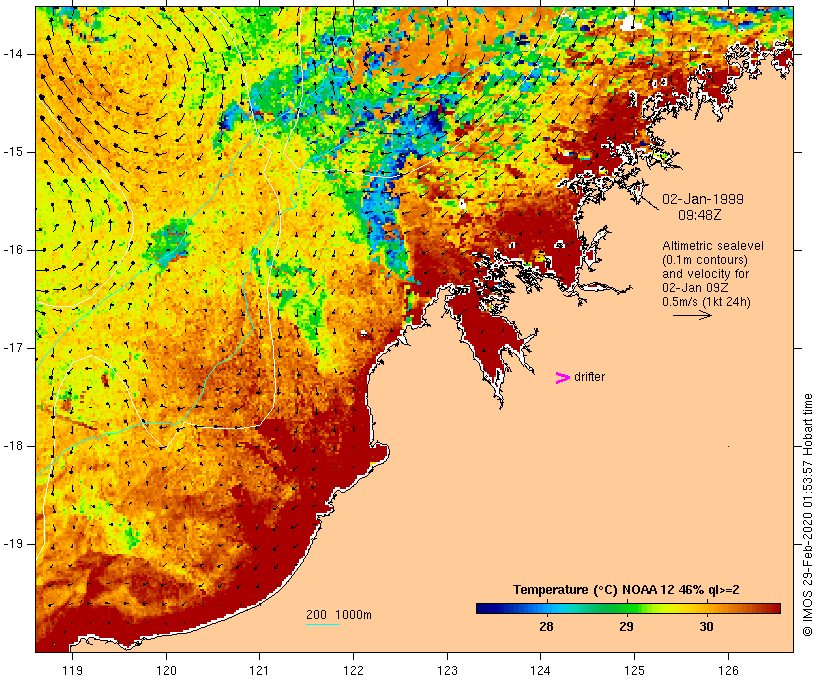
Task: Click the '1000m' bathymetry legend text
Action: pyautogui.click(x=353, y=615)
